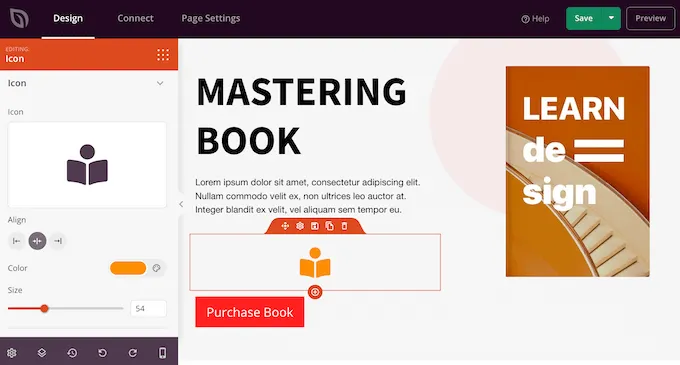Open the color palette icon beside swatch
Screen dimensions: 680x365
tap(157, 268)
